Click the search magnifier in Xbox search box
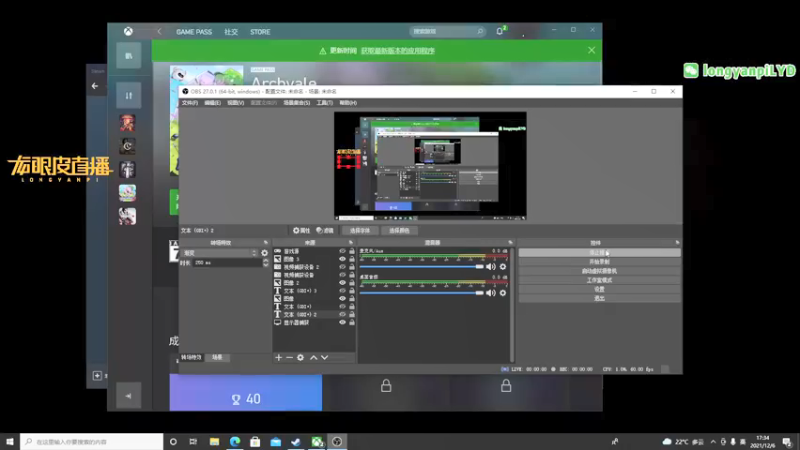Viewport: 800px width, 450px height. (480, 31)
